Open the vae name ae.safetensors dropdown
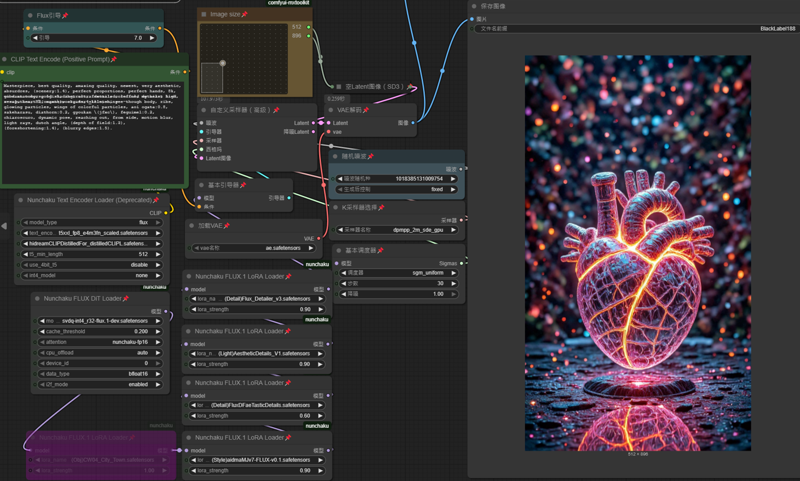This screenshot has width=800, height=481. coord(255,247)
